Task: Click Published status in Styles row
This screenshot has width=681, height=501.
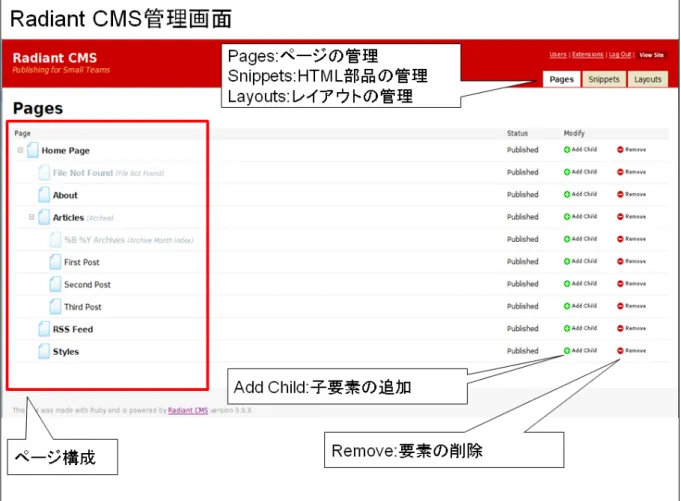Action: click(x=522, y=351)
